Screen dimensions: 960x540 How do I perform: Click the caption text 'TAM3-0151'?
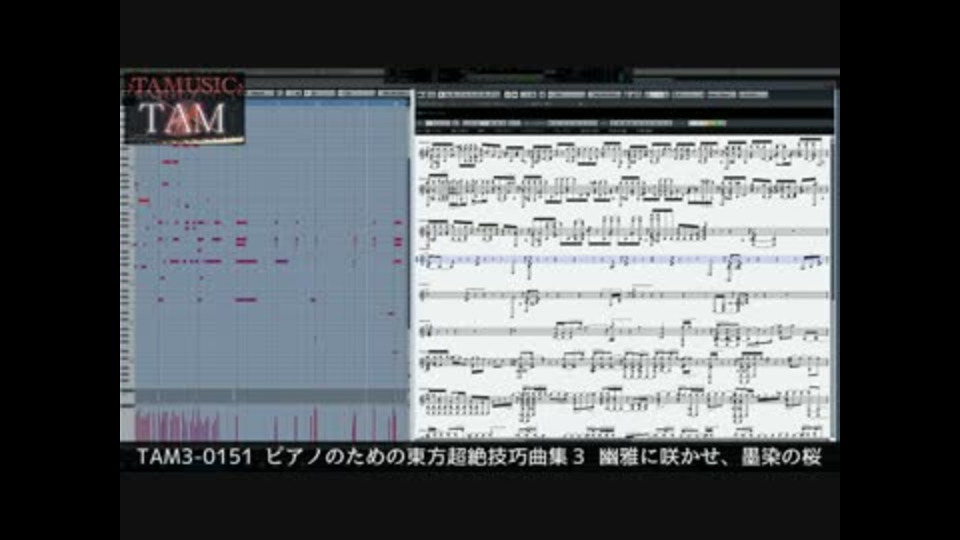click(193, 457)
